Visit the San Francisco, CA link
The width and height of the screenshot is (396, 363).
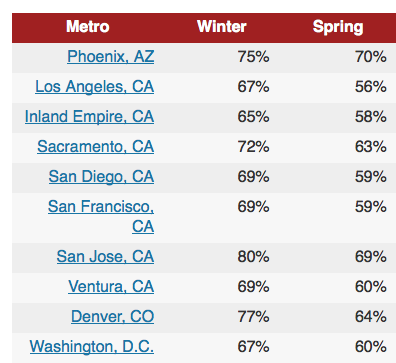101,217
